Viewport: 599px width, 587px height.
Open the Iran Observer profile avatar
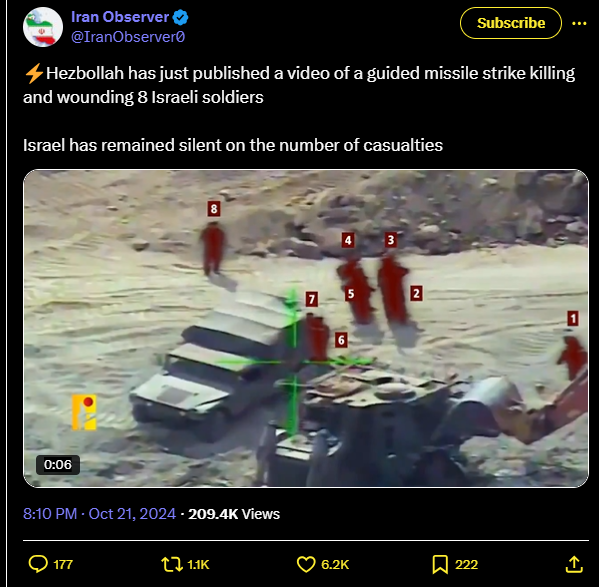(43, 27)
